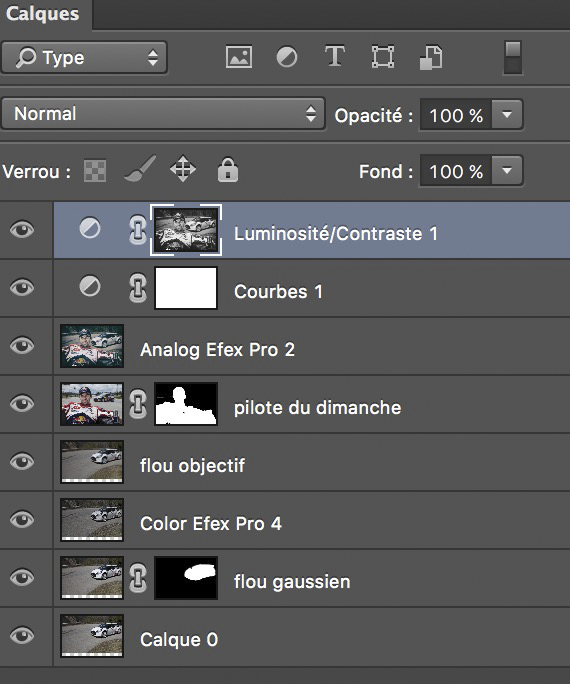Filter for adjustment layers icon
Viewport: 570px width, 684px height.
click(x=287, y=57)
